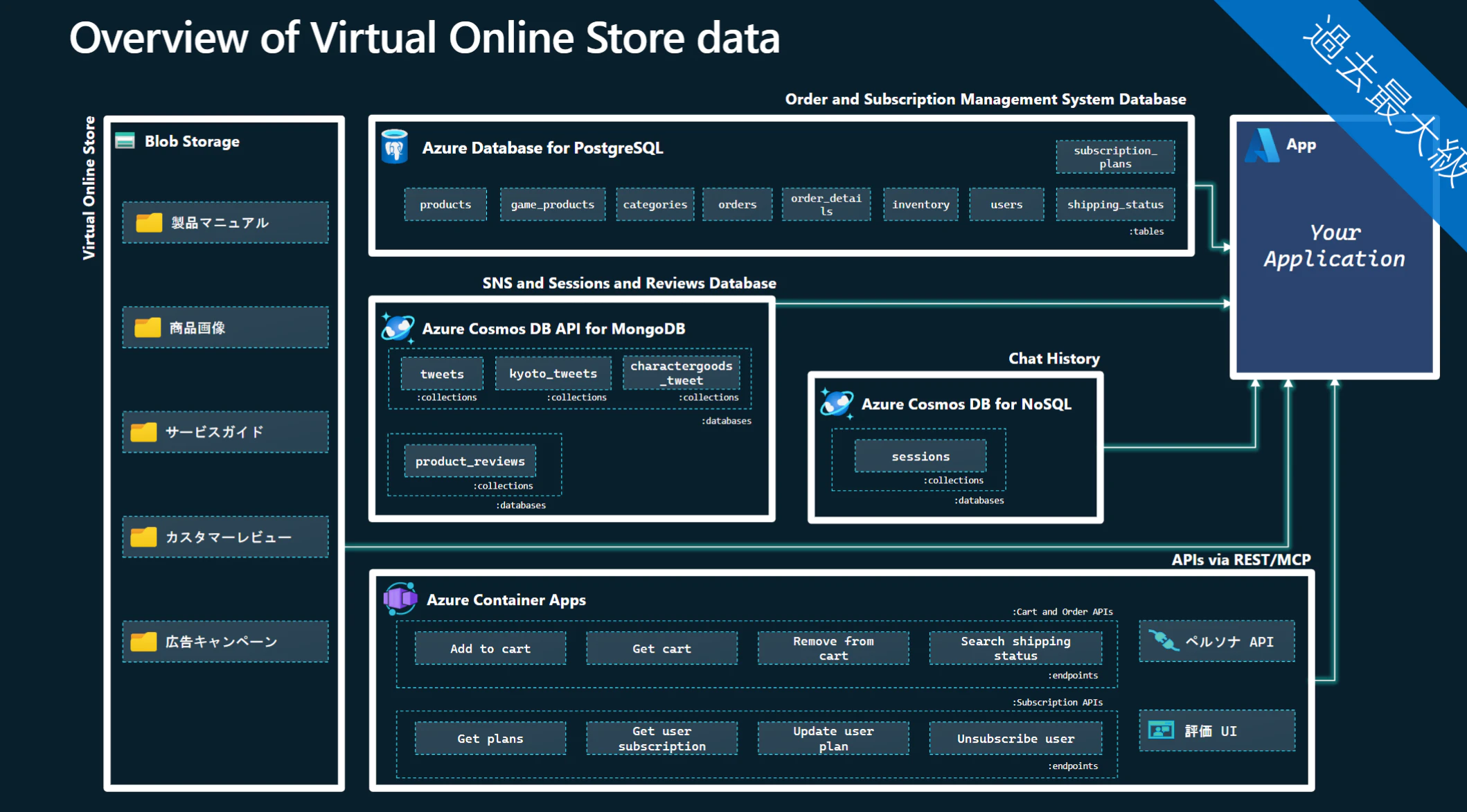Click the Unsubscribe user endpoint

click(x=1015, y=739)
